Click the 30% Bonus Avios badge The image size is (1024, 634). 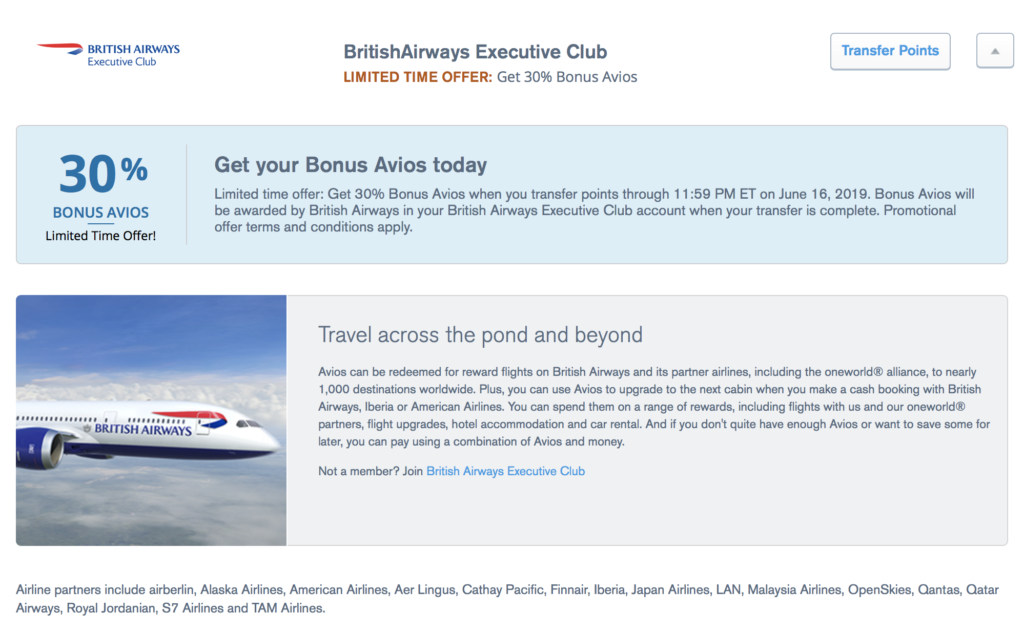tap(100, 191)
